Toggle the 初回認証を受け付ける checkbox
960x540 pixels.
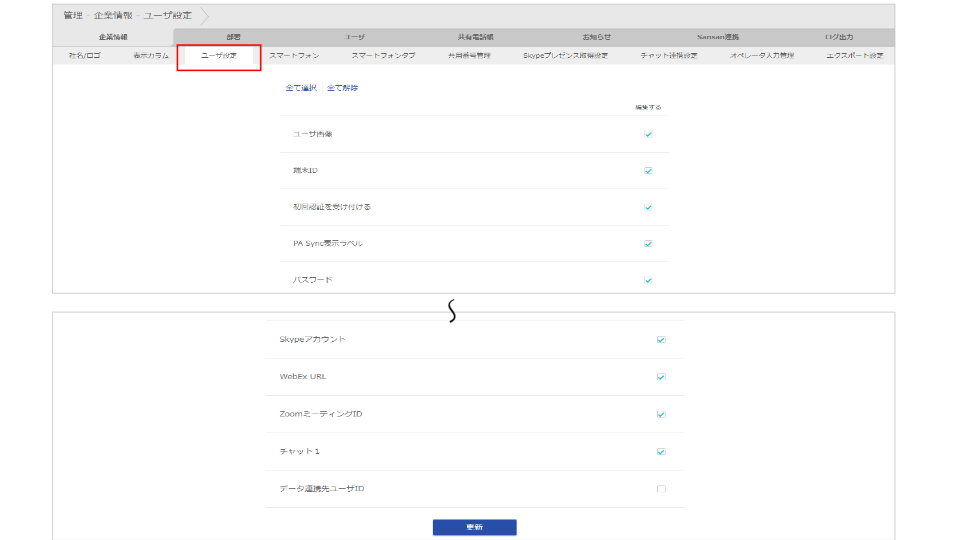648,207
